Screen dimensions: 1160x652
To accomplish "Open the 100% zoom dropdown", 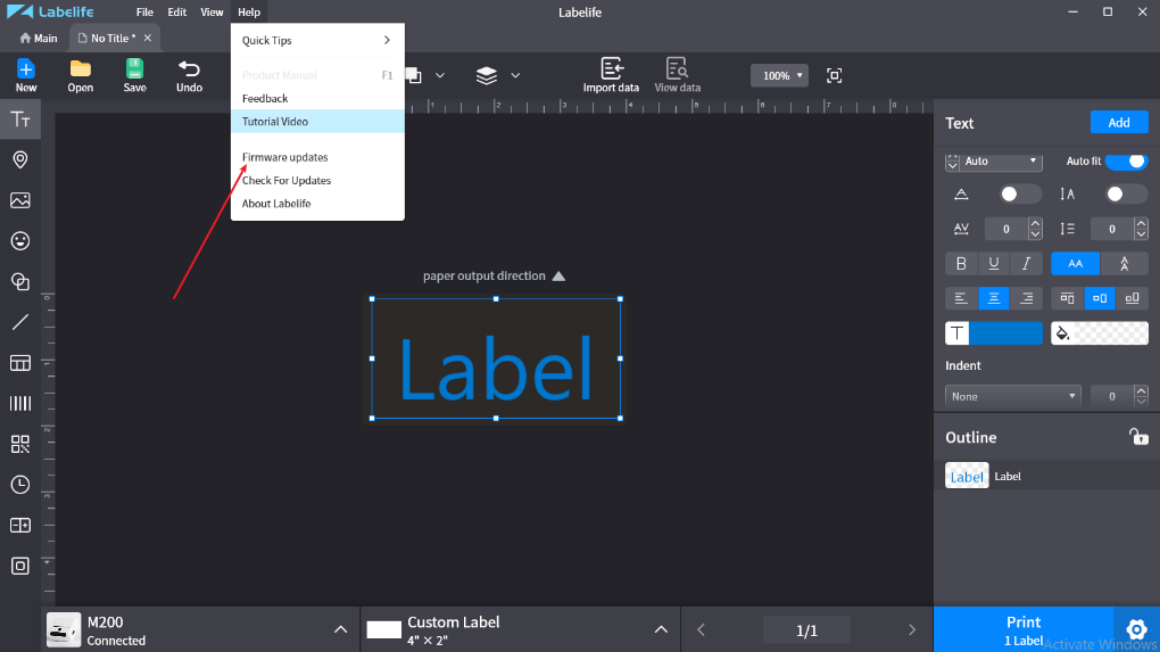I will coord(779,76).
